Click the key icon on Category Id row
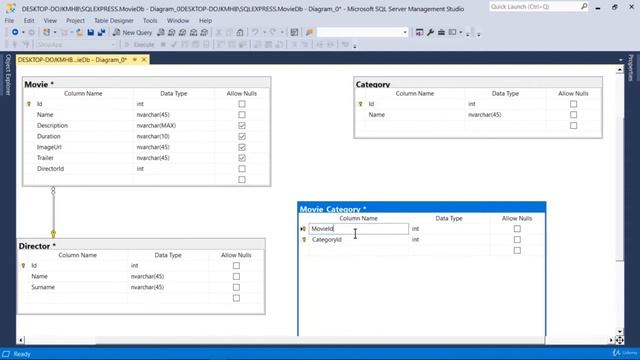The image size is (640, 360). pyautogui.click(x=360, y=104)
